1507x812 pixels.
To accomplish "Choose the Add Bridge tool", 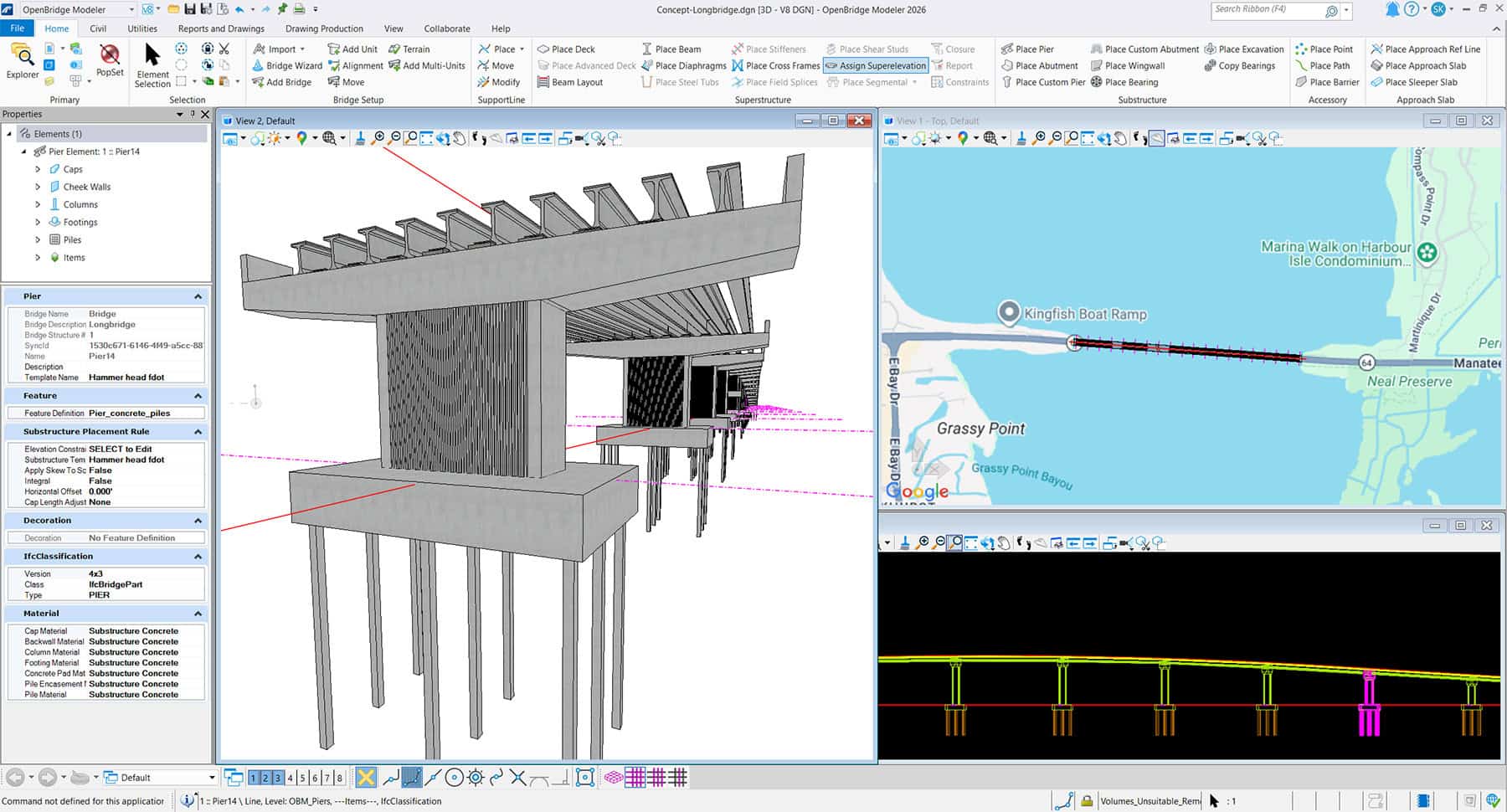I will pyautogui.click(x=281, y=82).
